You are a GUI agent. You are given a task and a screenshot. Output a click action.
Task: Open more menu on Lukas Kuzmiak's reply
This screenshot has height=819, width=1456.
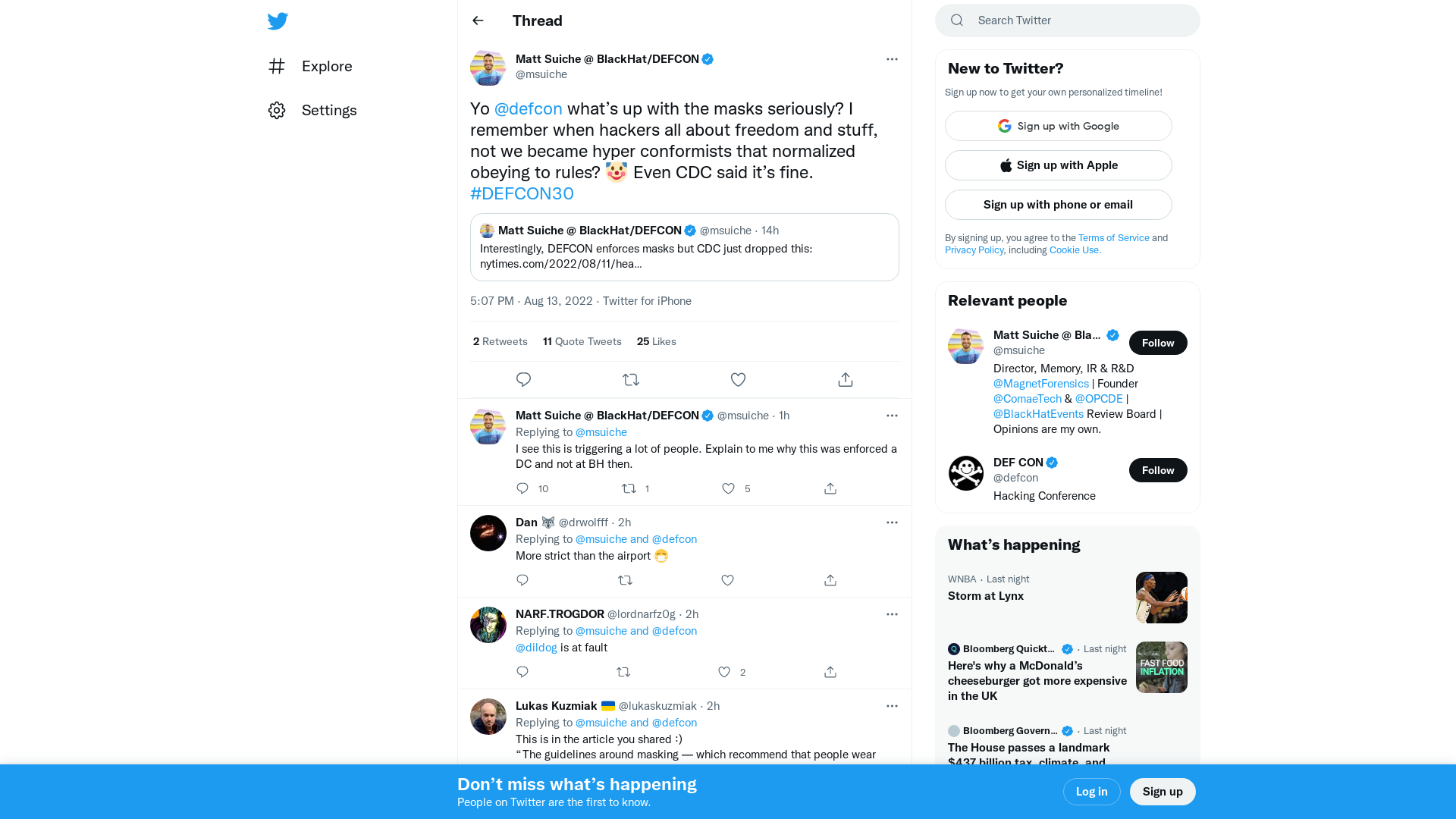[892, 706]
